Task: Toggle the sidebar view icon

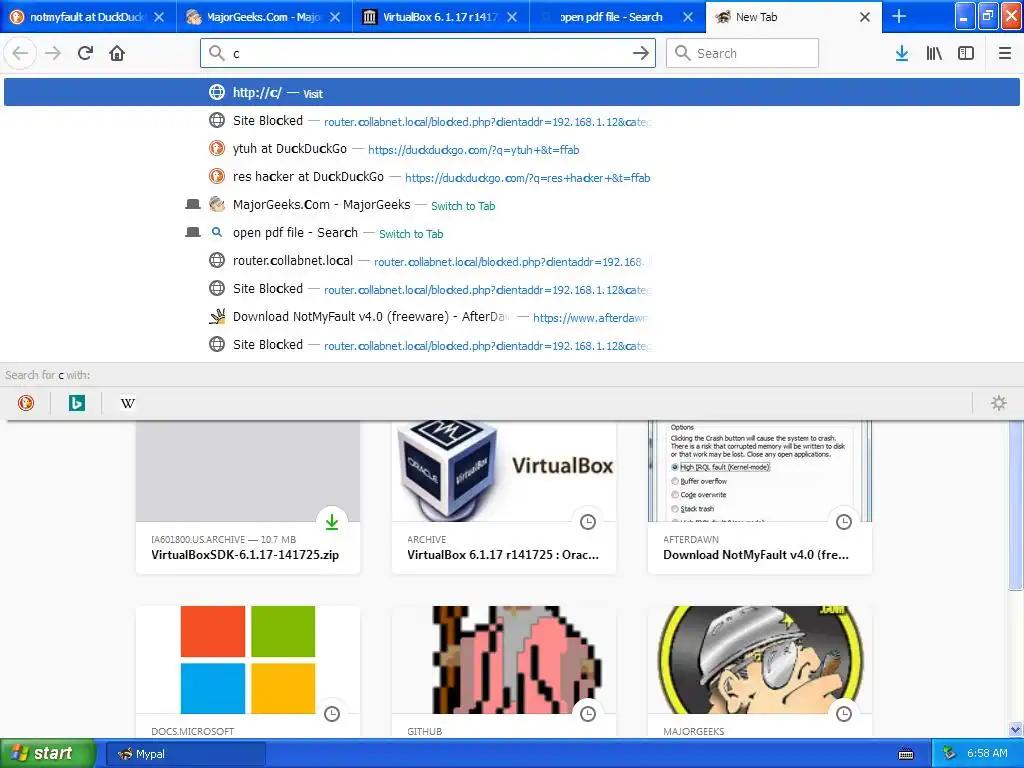Action: point(966,53)
